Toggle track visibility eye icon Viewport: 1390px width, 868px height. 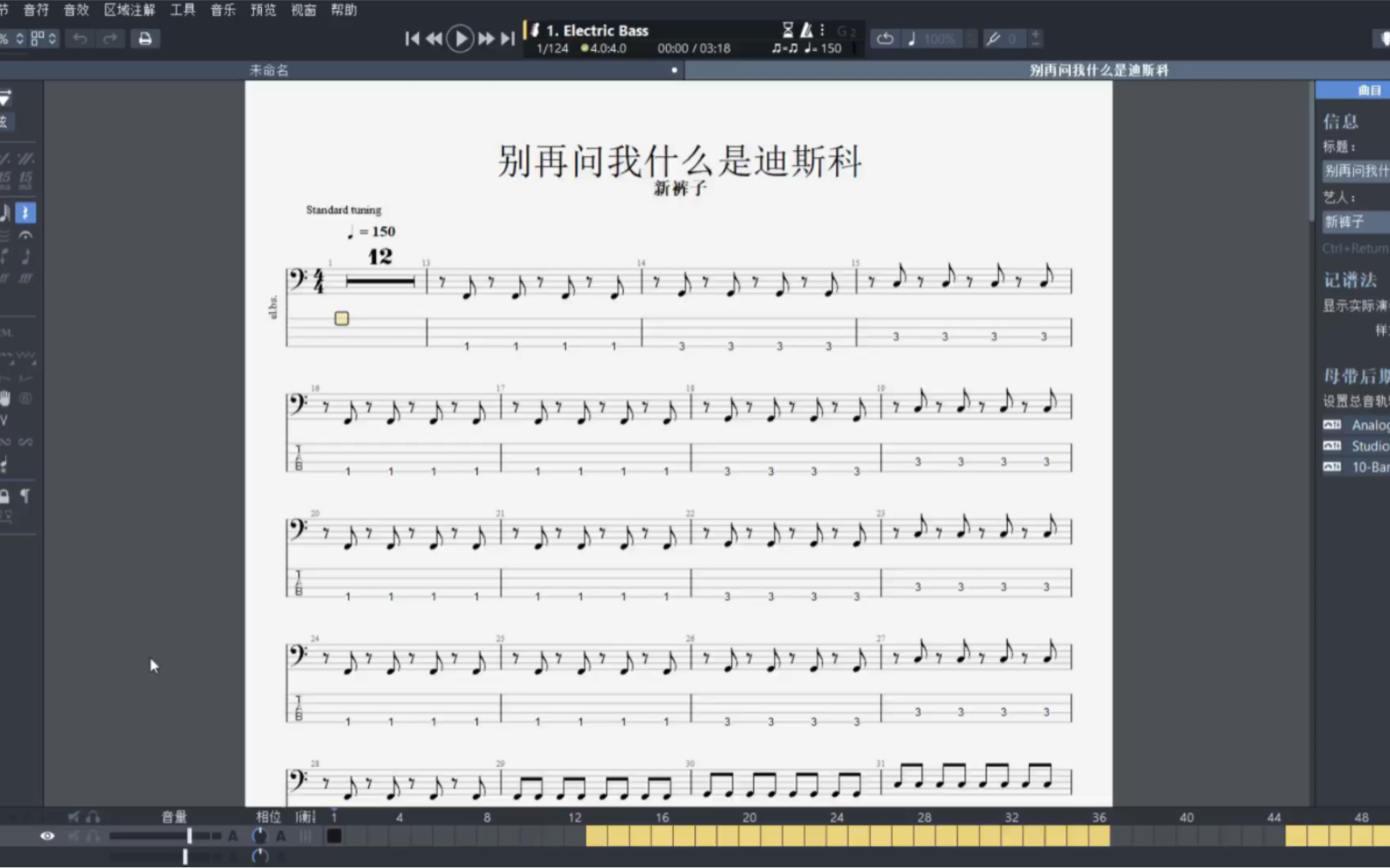click(x=47, y=836)
